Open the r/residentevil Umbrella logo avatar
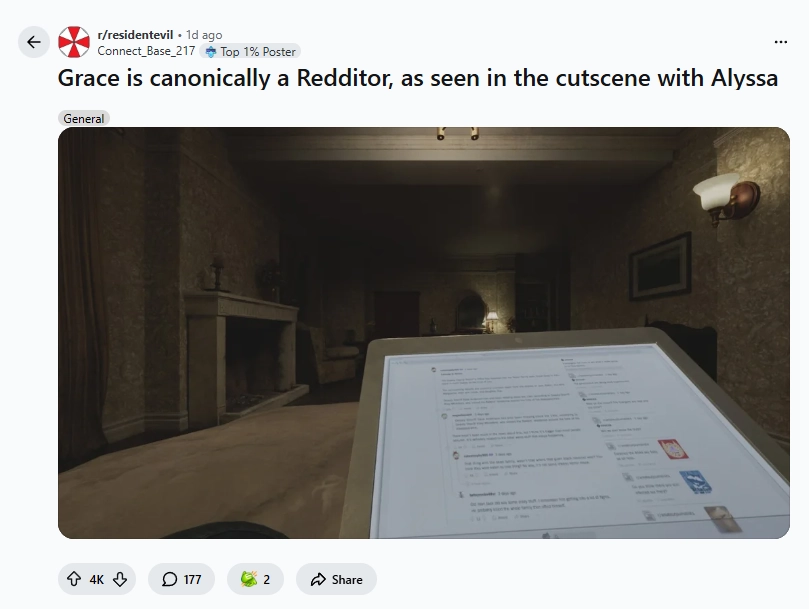Screen dimensions: 809x609 tap(74, 42)
